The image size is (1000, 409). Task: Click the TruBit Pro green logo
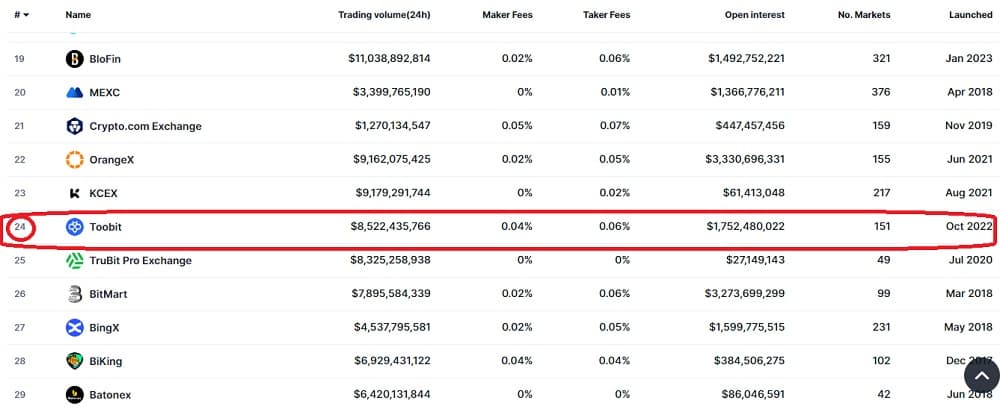pyautogui.click(x=75, y=260)
